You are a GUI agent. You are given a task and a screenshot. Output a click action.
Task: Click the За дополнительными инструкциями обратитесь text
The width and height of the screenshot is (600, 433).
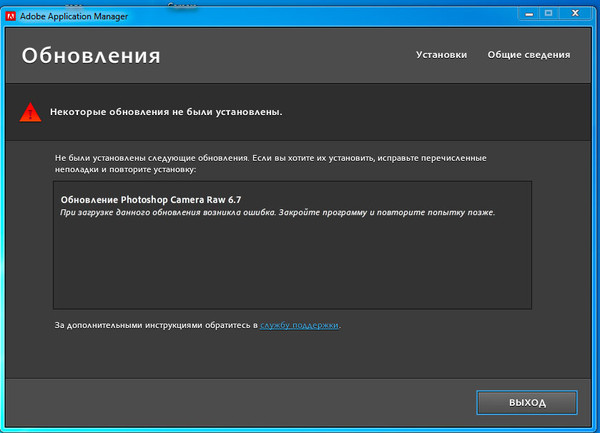coord(156,325)
